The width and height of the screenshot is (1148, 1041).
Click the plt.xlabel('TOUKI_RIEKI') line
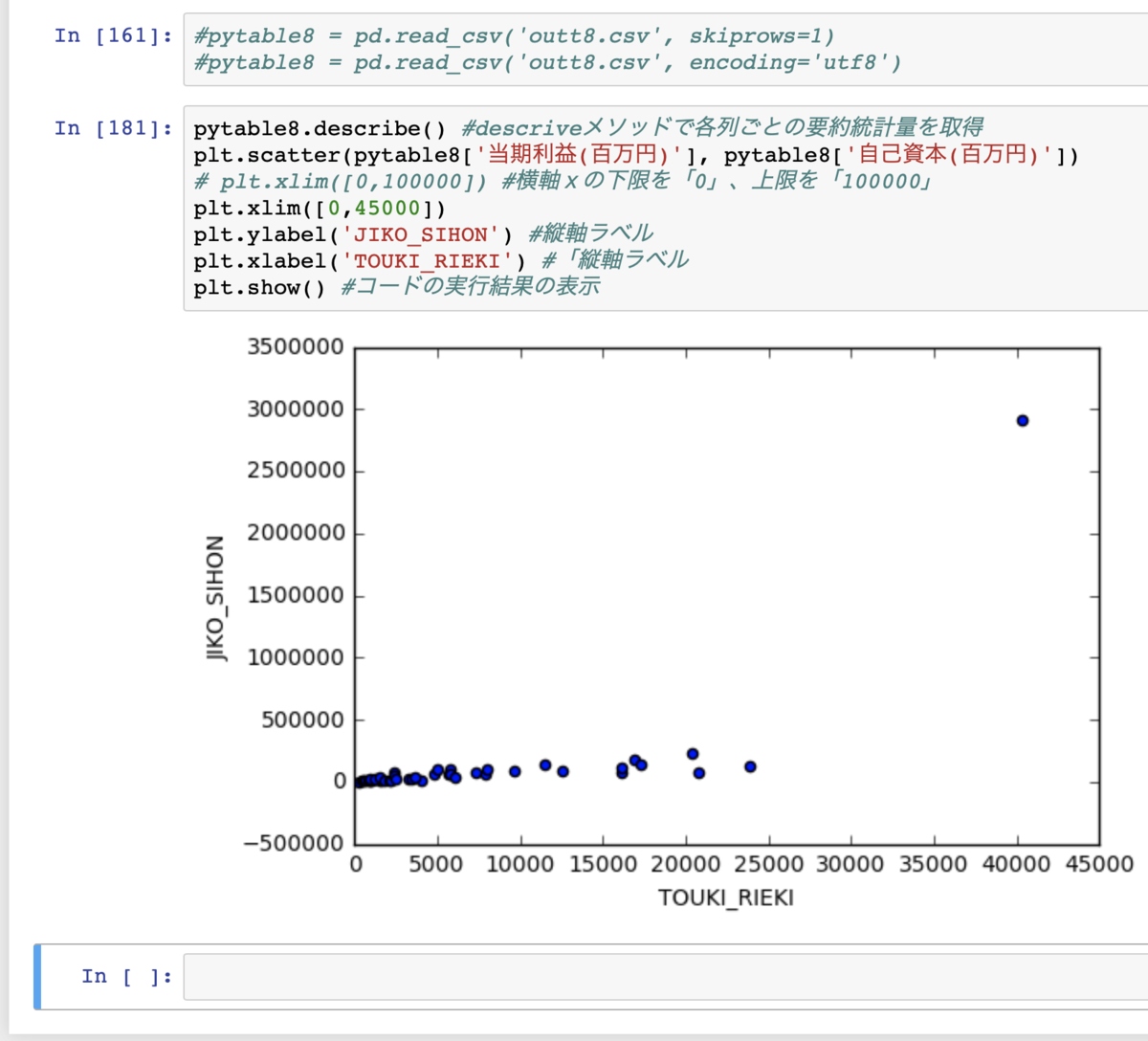click(441, 260)
